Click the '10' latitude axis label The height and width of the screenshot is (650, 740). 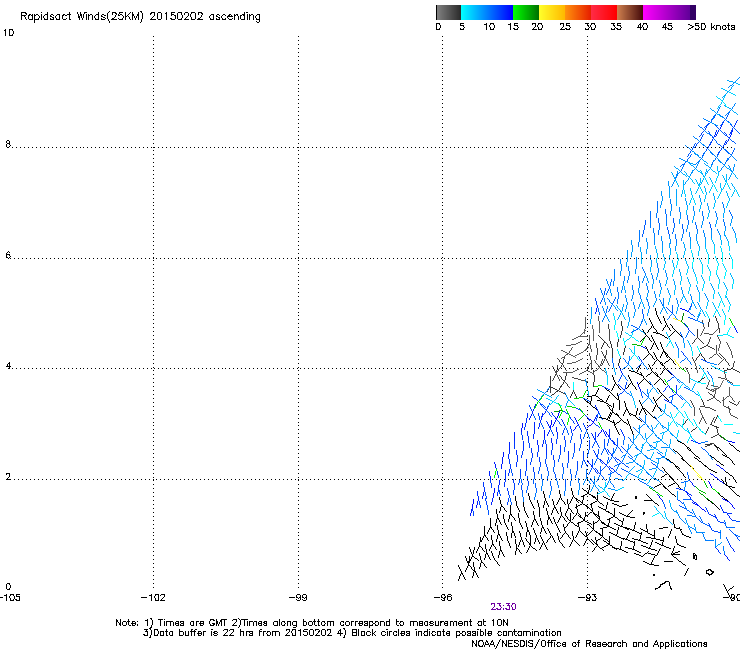click(8, 33)
